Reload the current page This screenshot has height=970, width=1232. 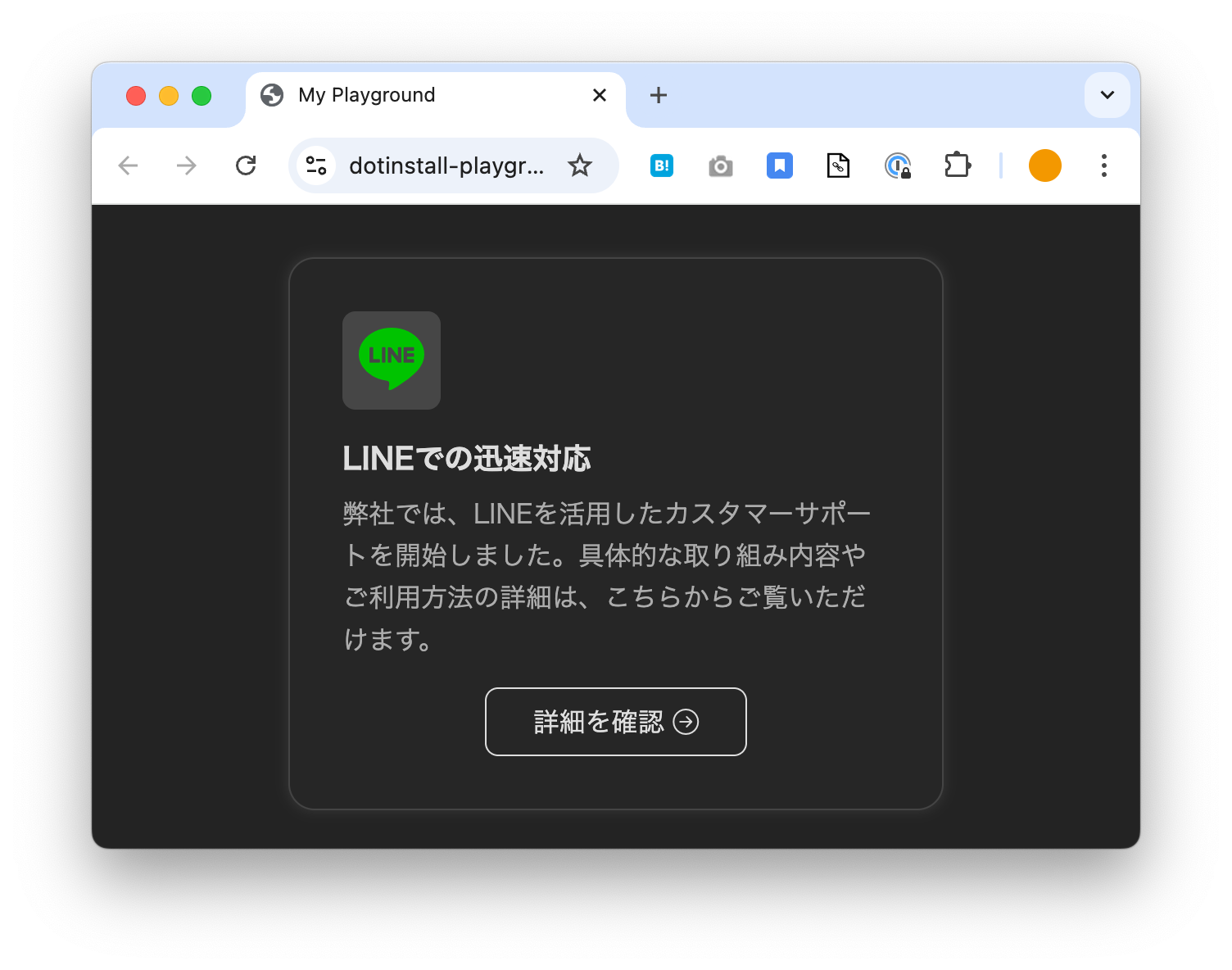(x=246, y=165)
